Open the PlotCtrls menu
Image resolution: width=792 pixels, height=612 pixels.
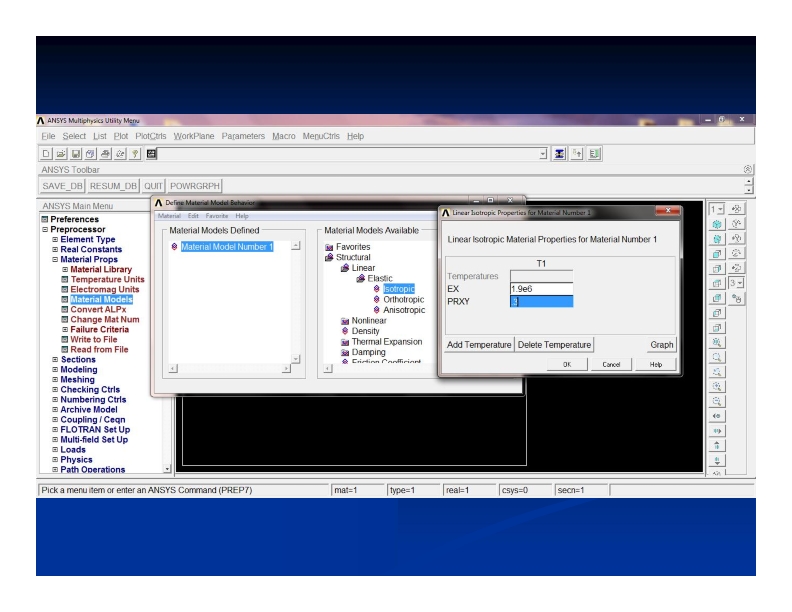coord(151,135)
